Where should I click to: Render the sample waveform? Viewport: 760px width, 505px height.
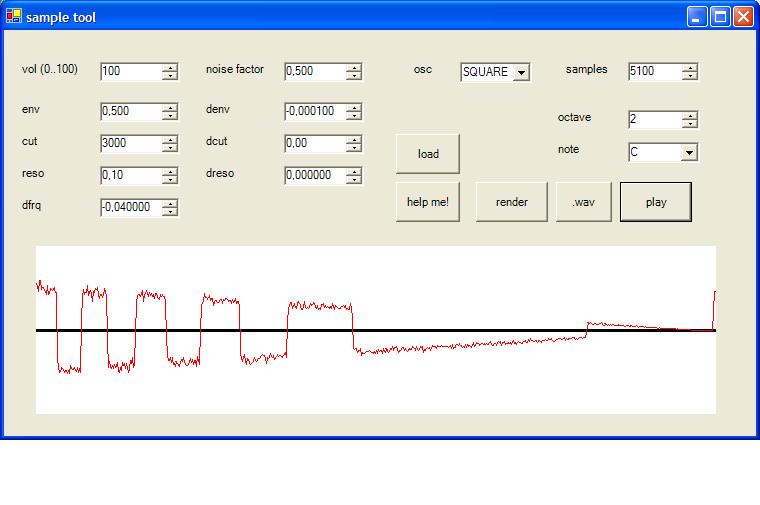[511, 202]
